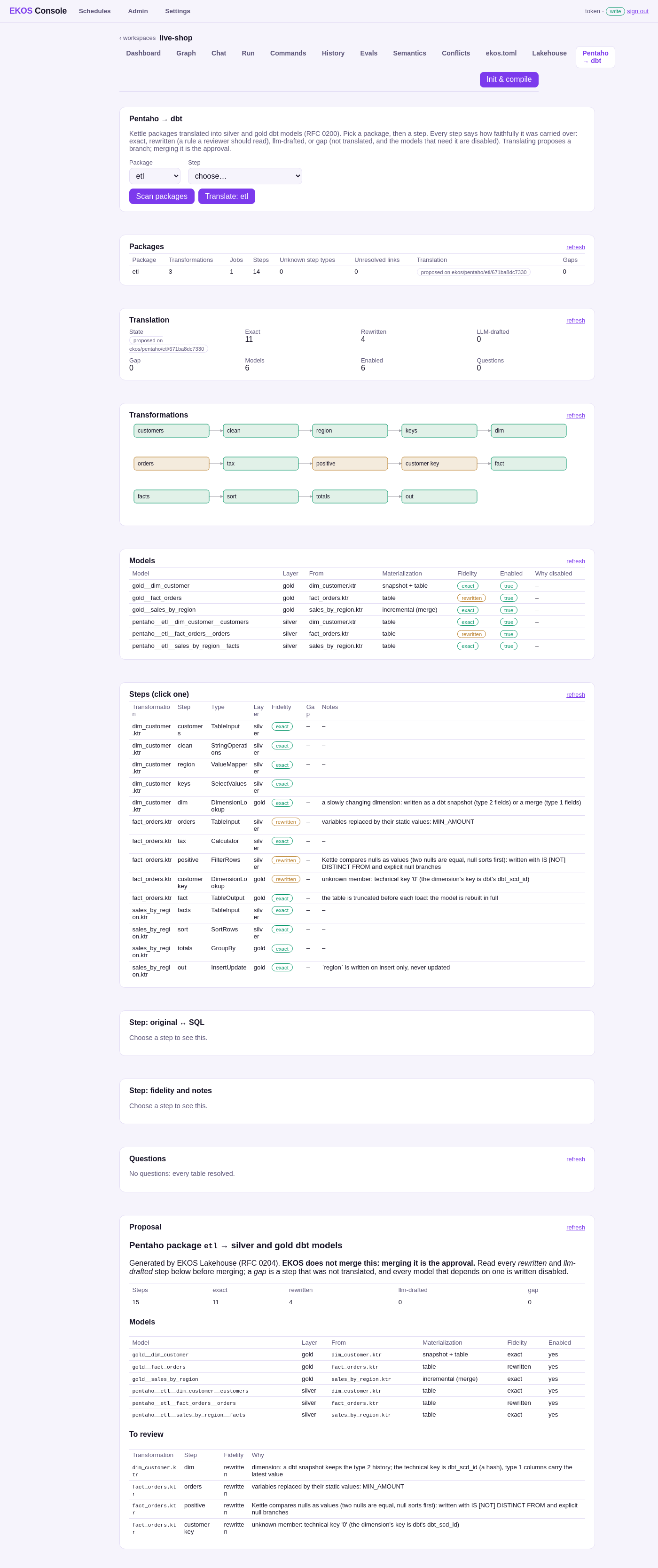Click the true badge for gold__sales_by_region
Image resolution: width=658 pixels, height=1568 pixels.
(508, 610)
